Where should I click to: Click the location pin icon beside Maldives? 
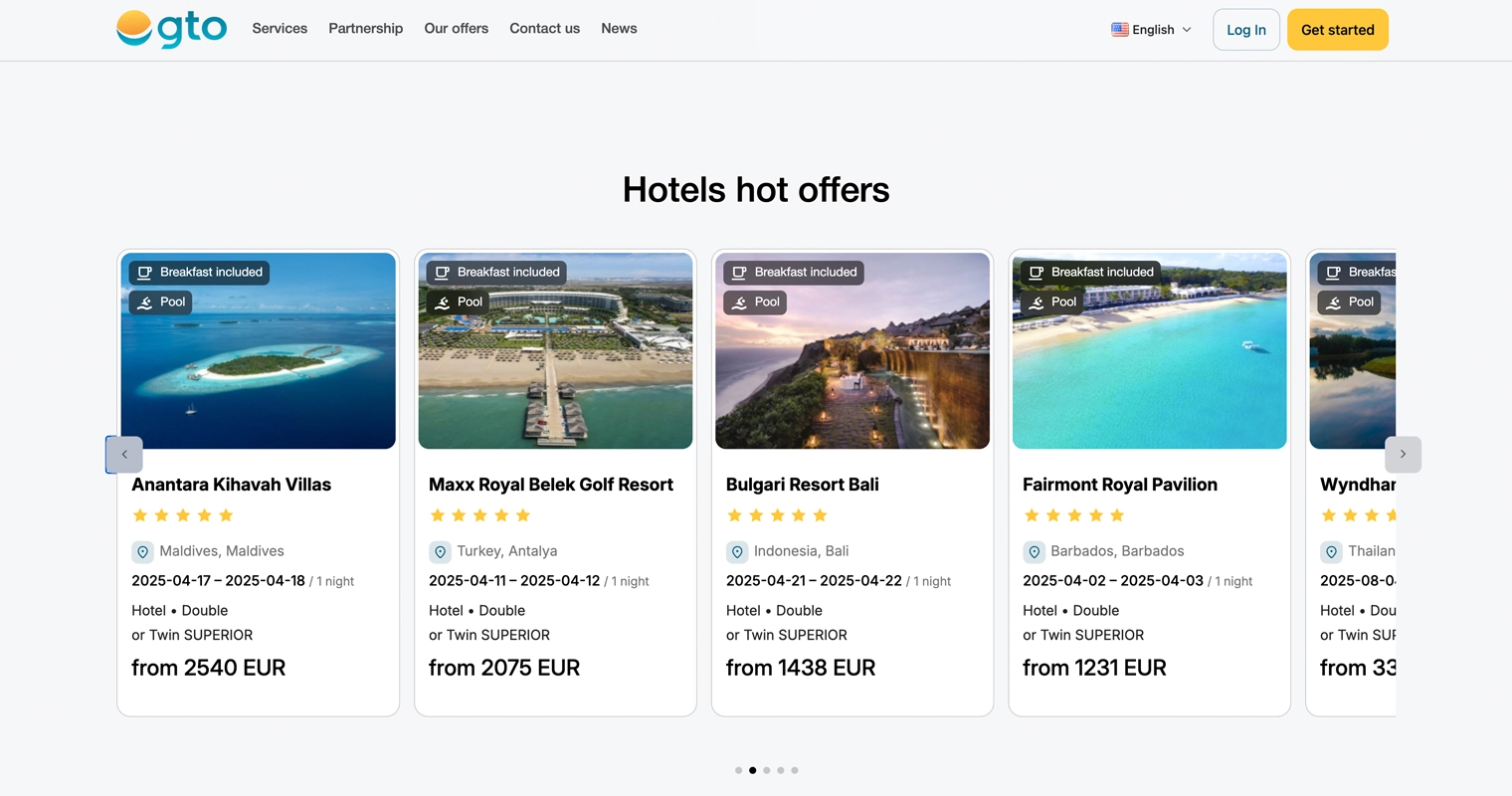(142, 552)
